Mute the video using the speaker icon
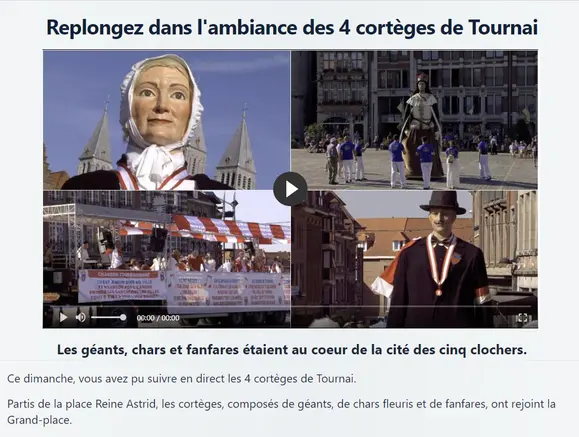Screen dimensions: 579x437 click(80, 317)
